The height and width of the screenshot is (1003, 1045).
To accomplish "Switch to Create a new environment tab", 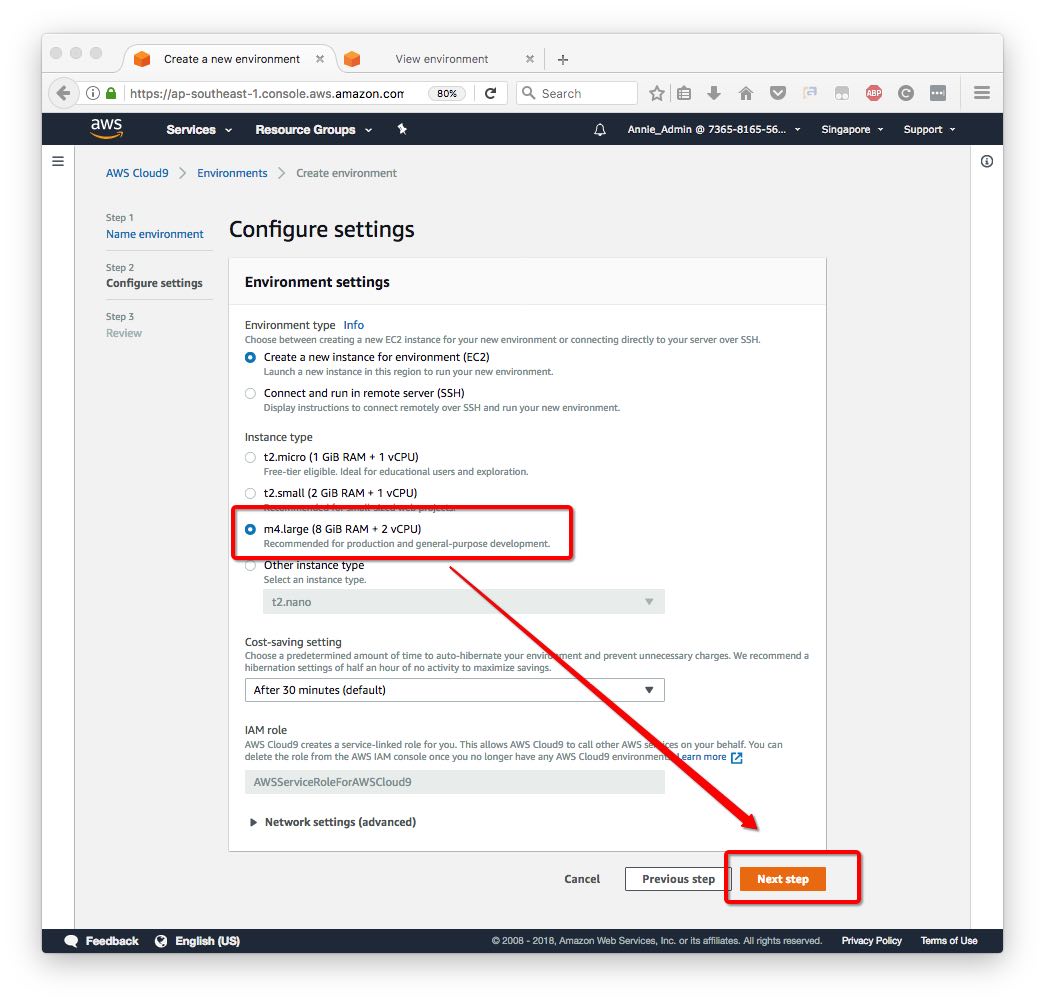I will point(231,59).
